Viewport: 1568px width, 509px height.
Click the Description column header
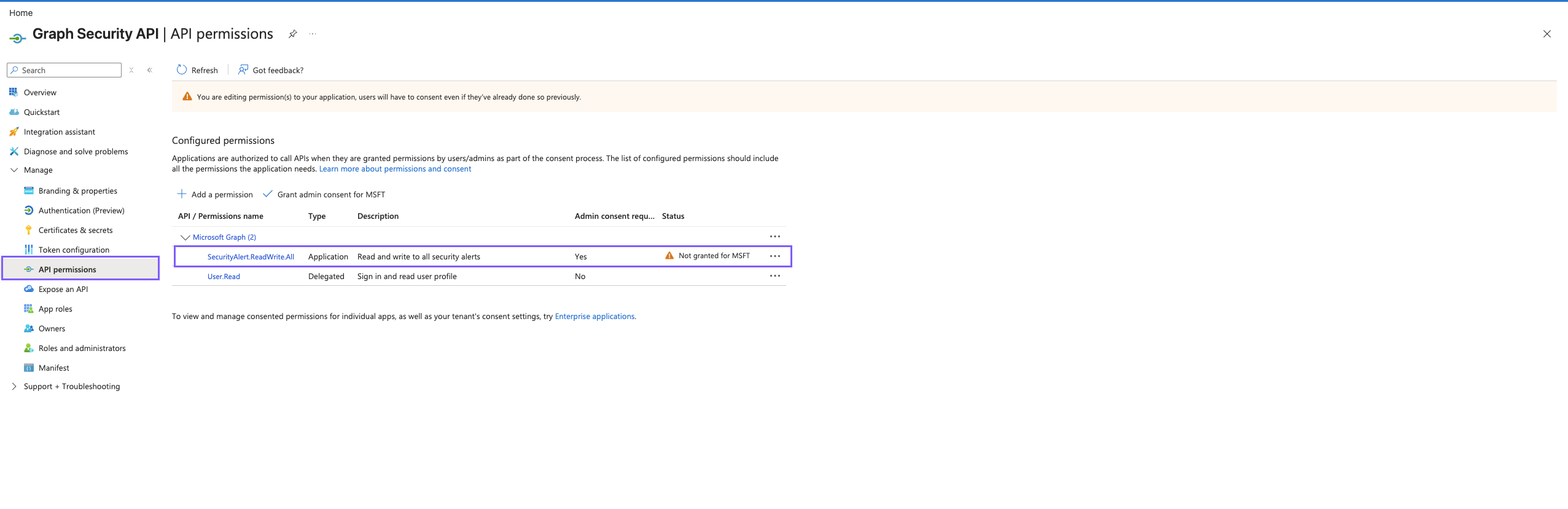pos(378,216)
